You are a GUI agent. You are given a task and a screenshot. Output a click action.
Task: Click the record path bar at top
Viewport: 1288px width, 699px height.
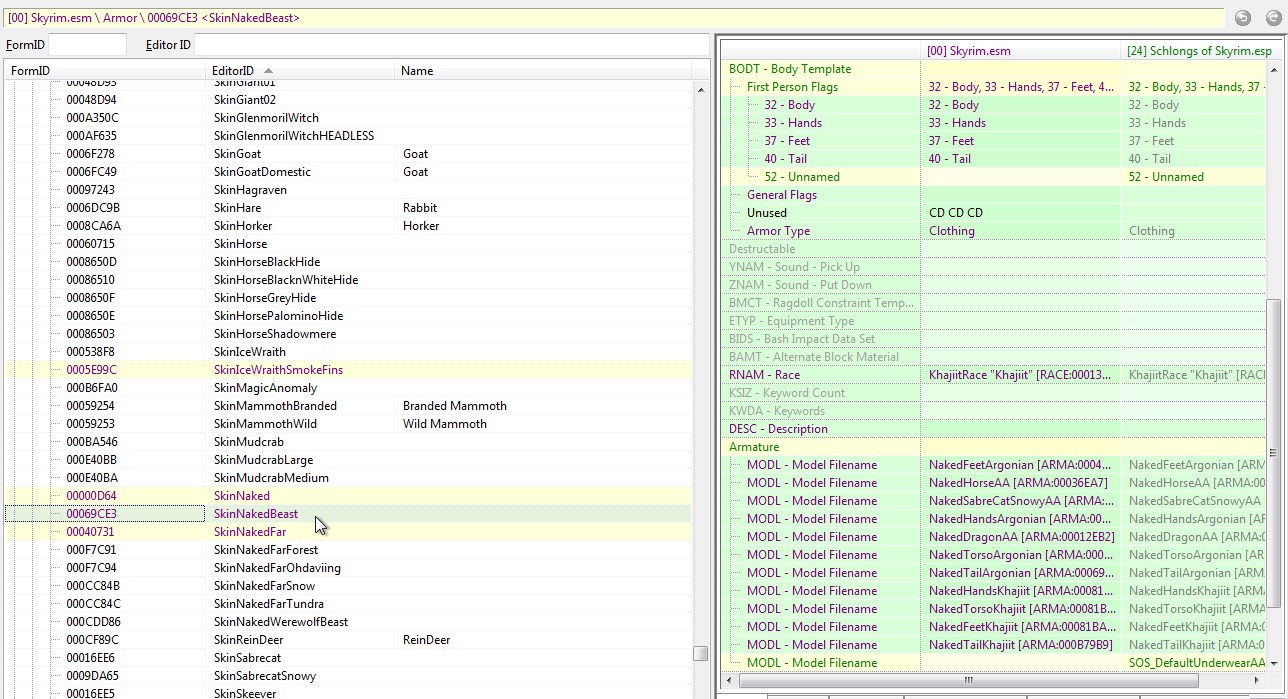point(614,18)
